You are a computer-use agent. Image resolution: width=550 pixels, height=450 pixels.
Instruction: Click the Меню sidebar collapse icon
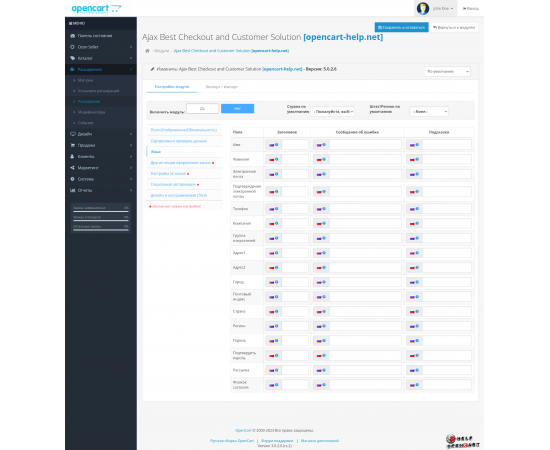(x=71, y=23)
